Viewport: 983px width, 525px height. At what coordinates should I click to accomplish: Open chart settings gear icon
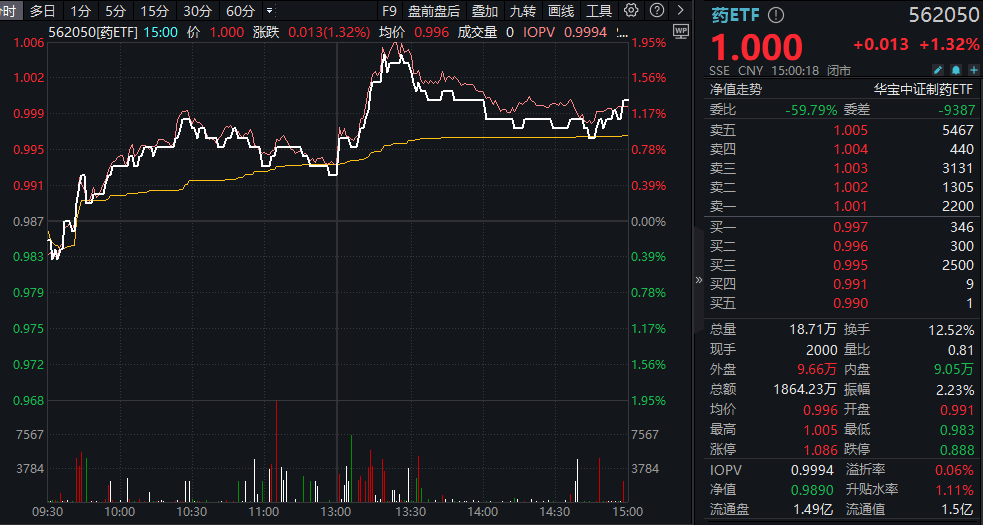coord(631,10)
